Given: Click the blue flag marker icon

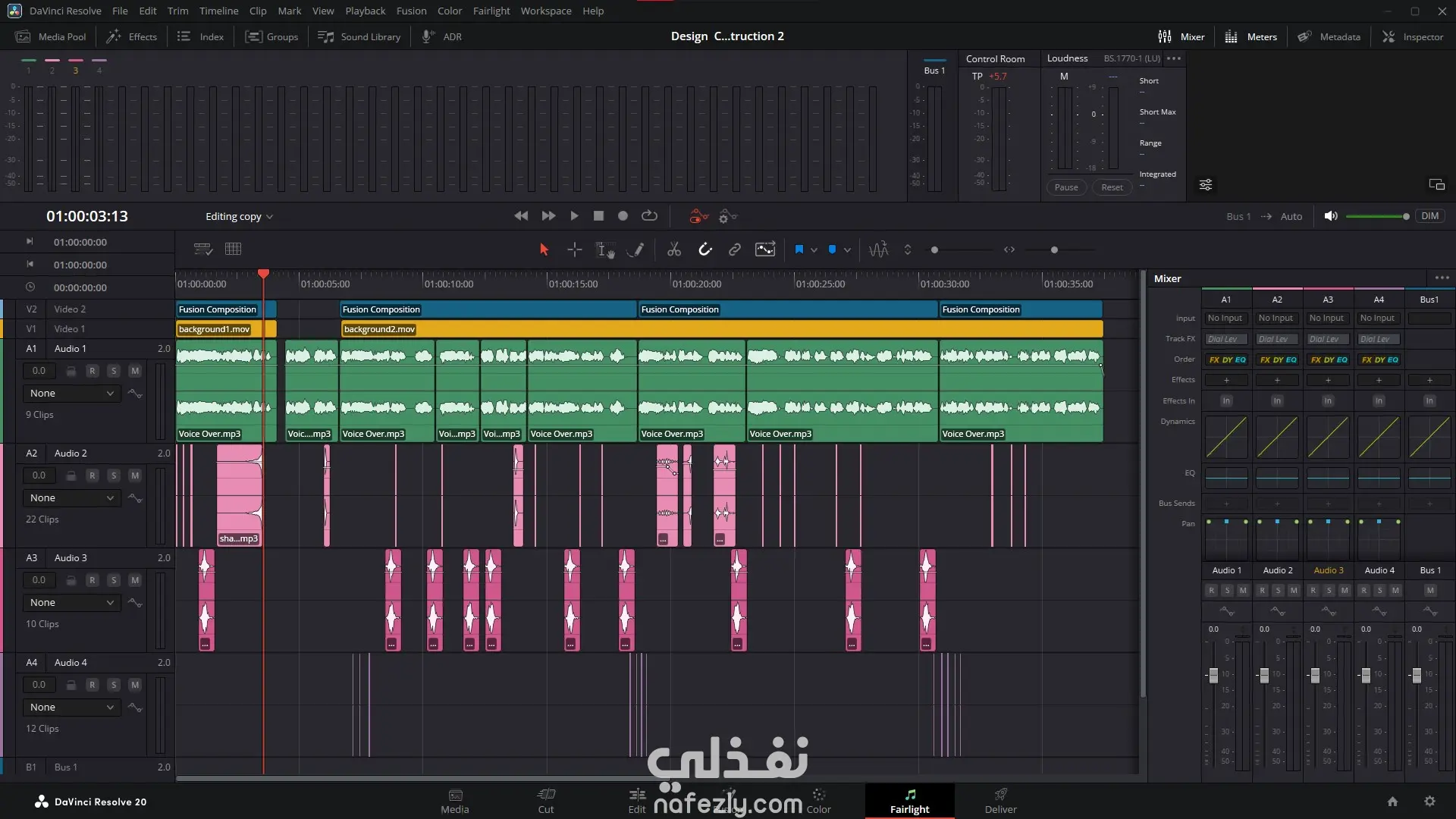Looking at the screenshot, I should [799, 249].
